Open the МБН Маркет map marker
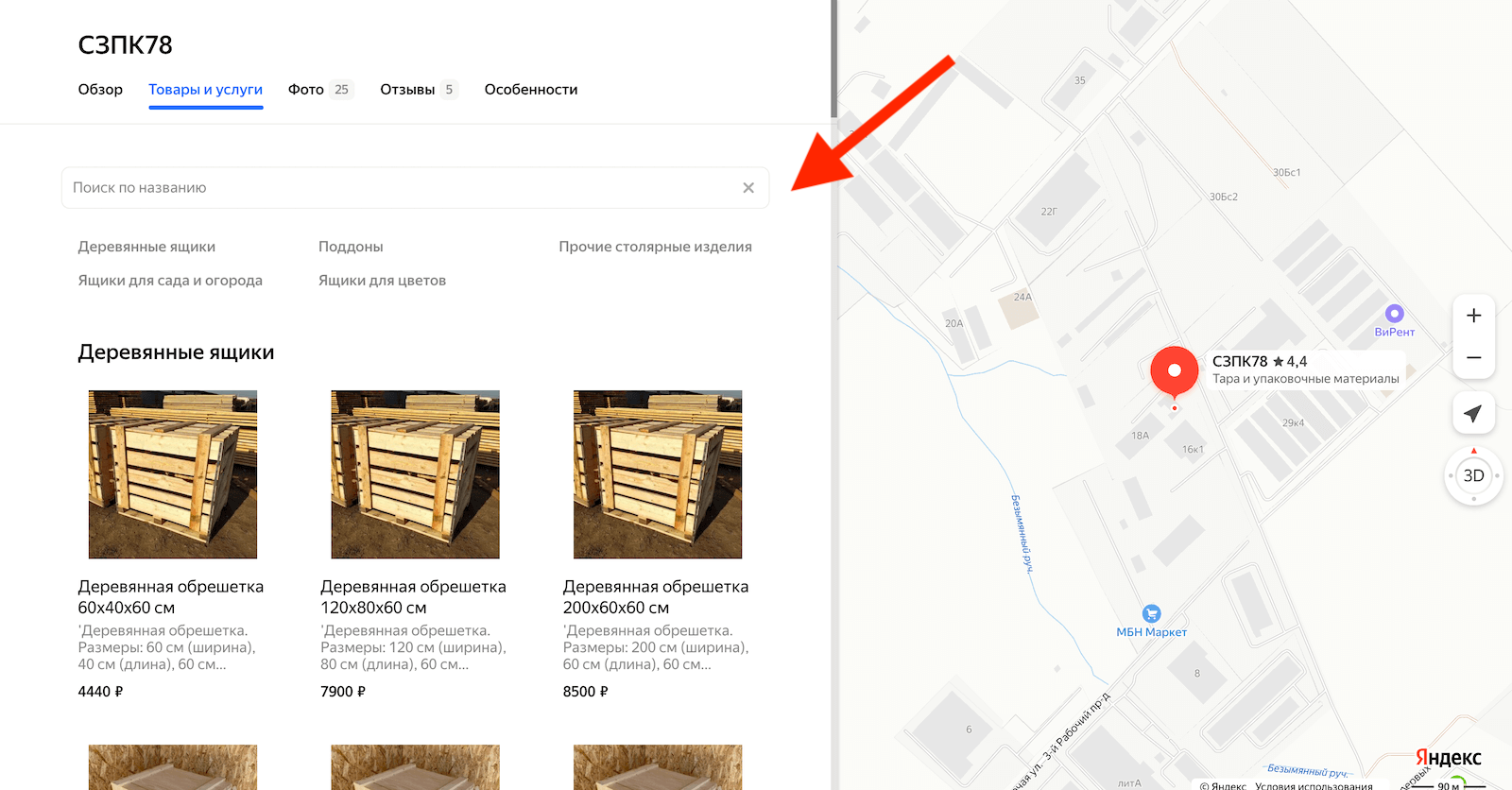Screen dimensions: 1512x790 (x=1151, y=613)
